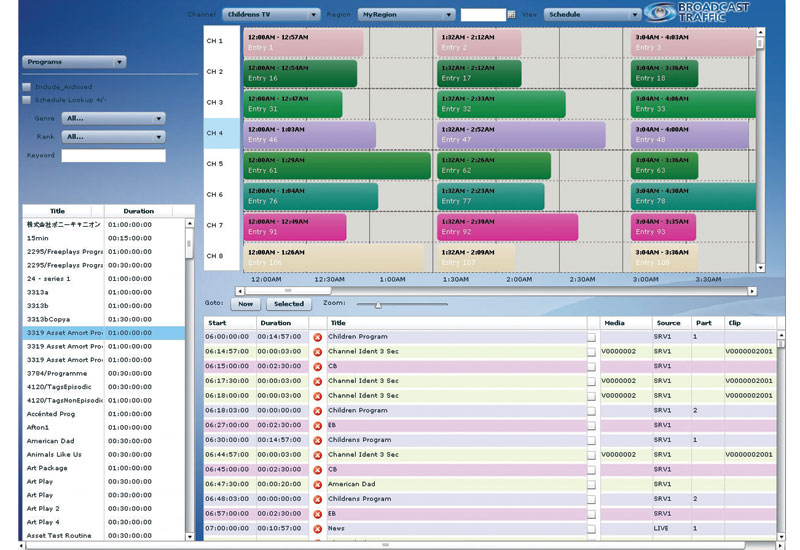
Task: Tick the checkbox on the 06:15:00:00 CB row
Action: coord(591,367)
